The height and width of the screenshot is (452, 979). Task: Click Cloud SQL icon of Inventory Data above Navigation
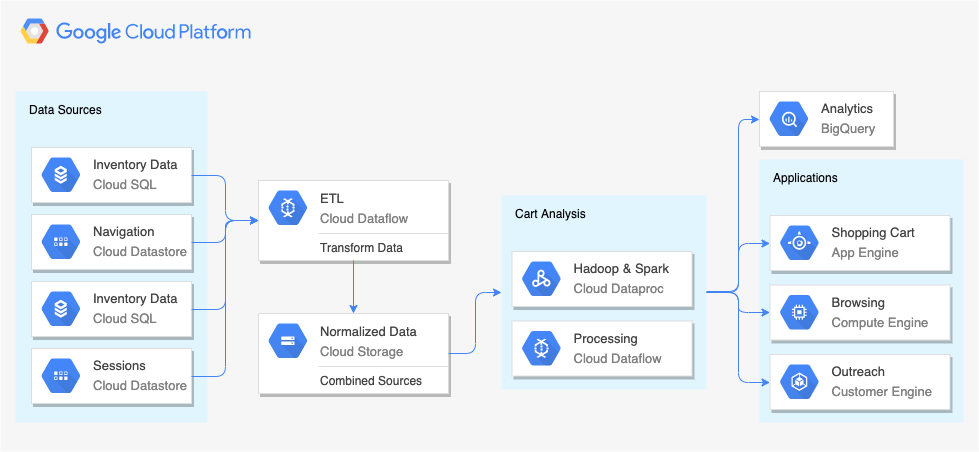(61, 175)
